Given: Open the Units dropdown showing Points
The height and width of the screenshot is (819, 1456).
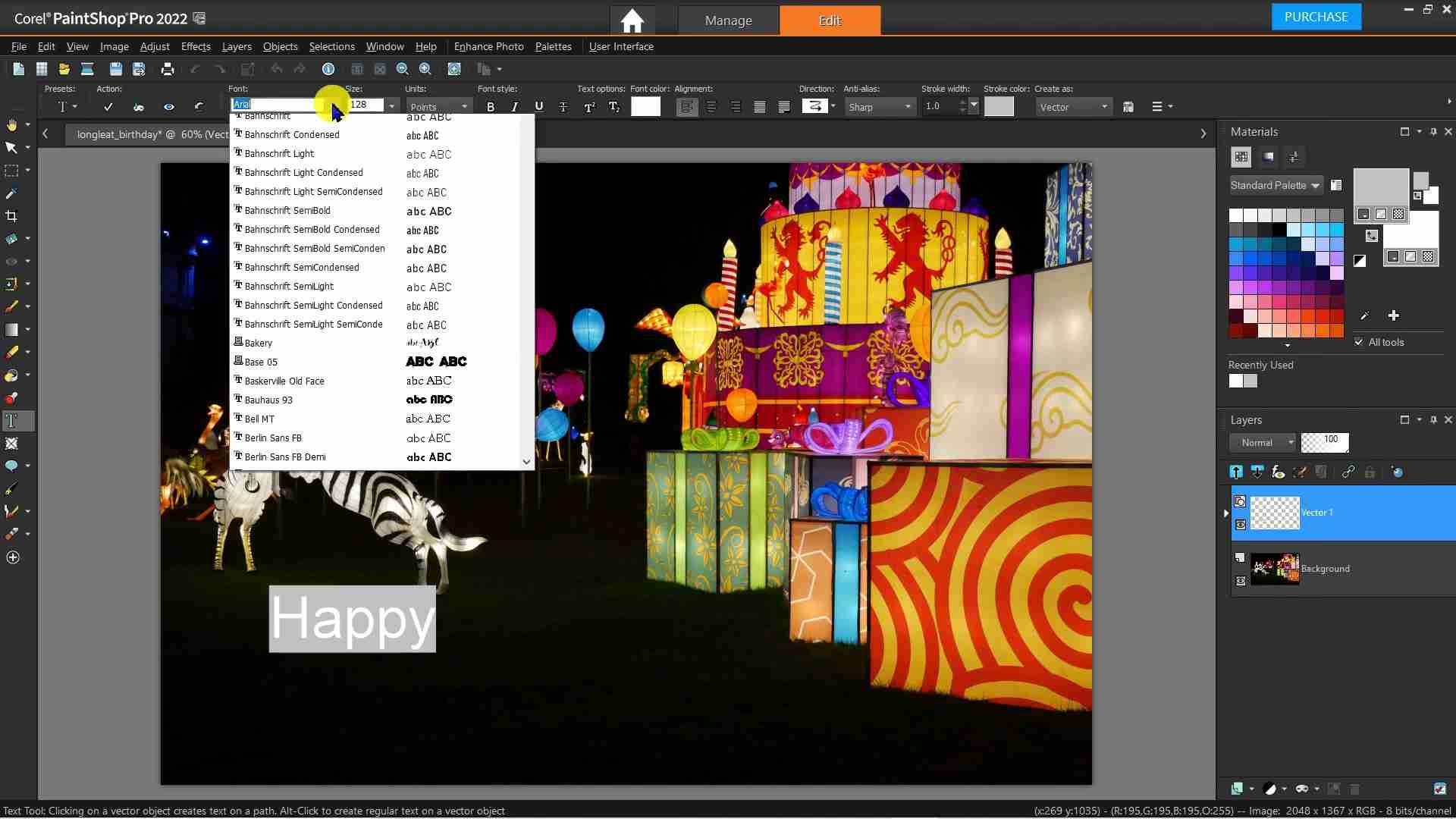Looking at the screenshot, I should (x=438, y=106).
